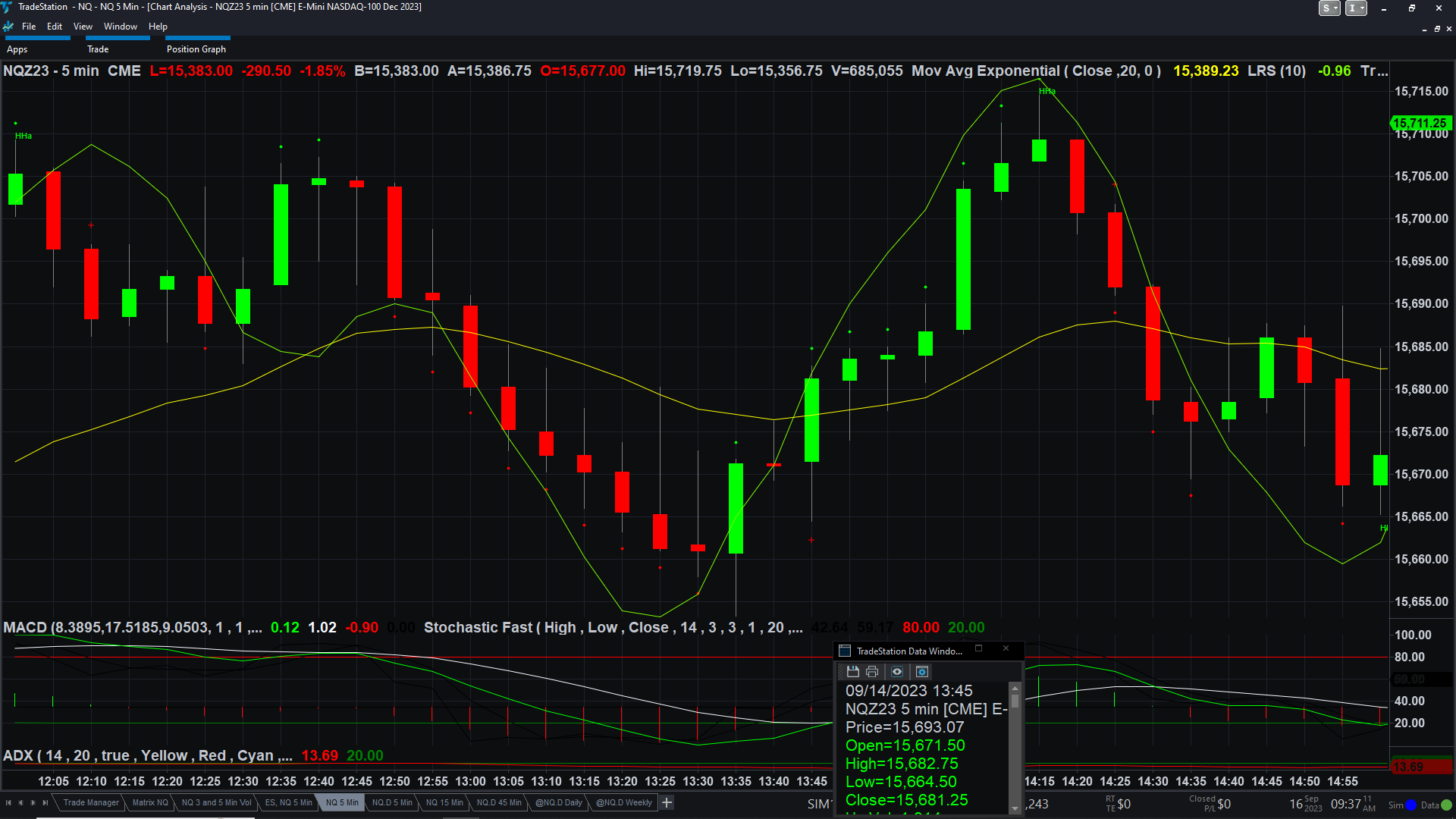Image resolution: width=1456 pixels, height=819 pixels.
Task: Click the NQZ23 - 5 min symbol label
Action: 51,71
